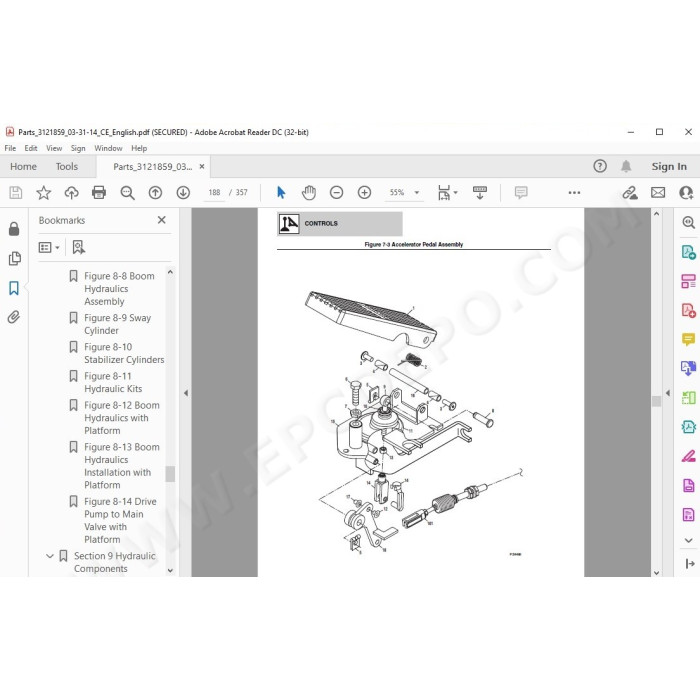Send file by email envelope icon
The width and height of the screenshot is (700, 700).
tap(658, 192)
